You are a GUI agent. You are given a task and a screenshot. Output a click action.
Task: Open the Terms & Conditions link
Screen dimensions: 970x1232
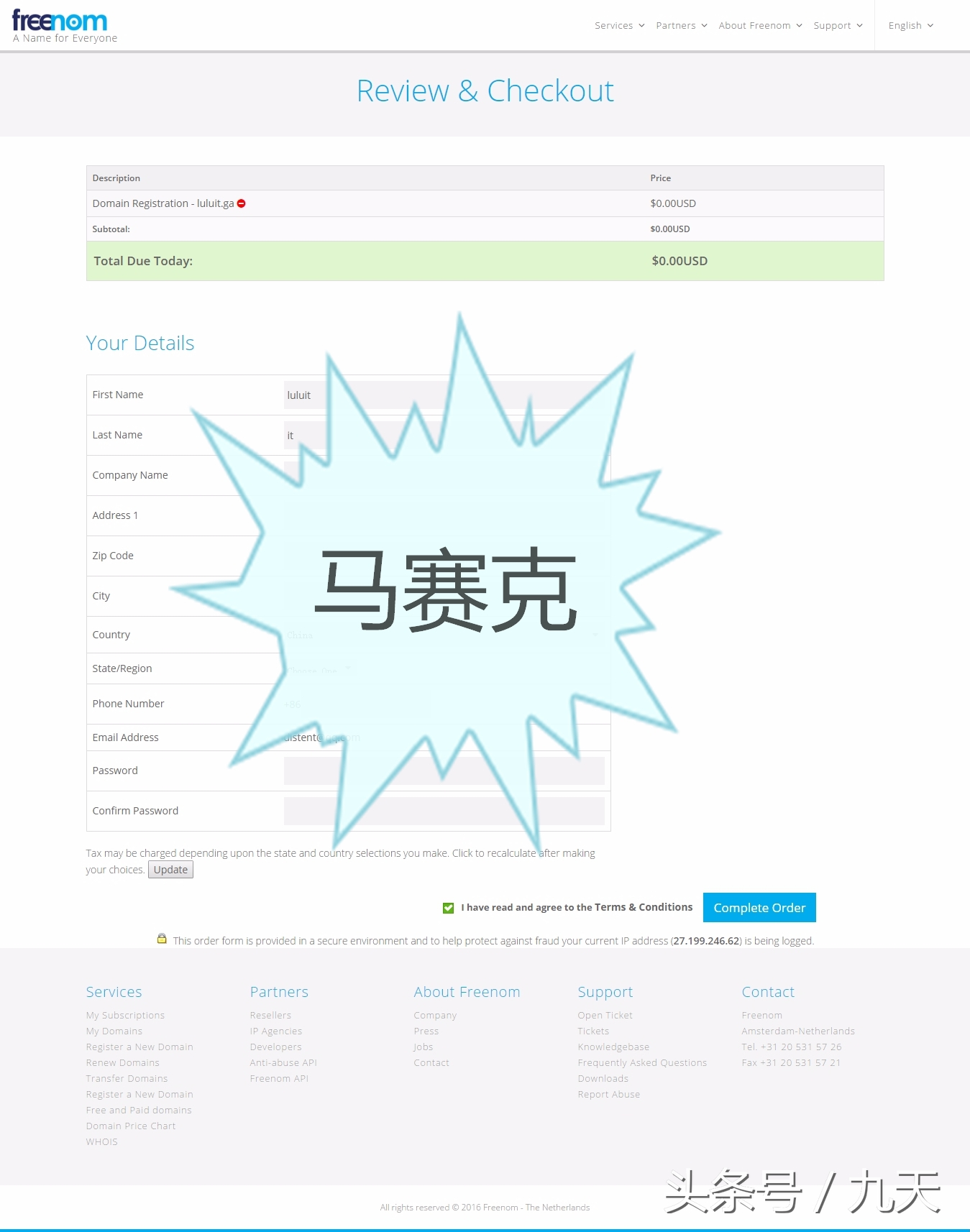644,907
